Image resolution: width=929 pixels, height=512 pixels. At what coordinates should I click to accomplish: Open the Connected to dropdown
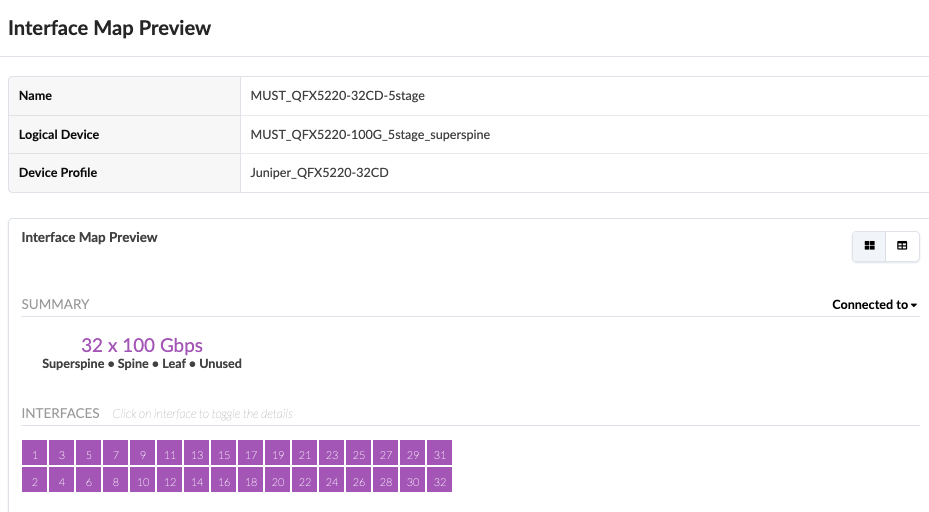874,305
